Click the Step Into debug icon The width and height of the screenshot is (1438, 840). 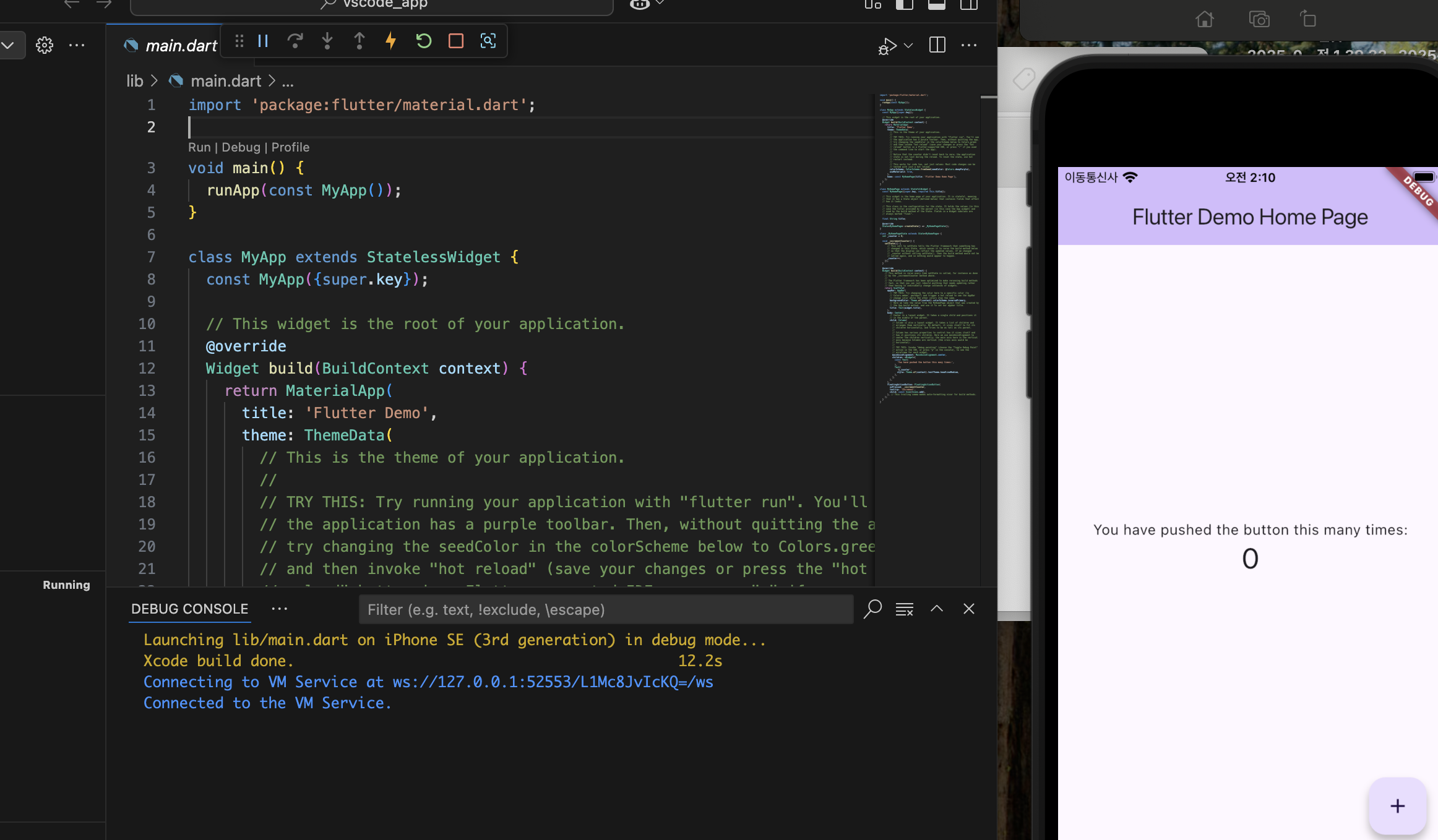tap(327, 41)
